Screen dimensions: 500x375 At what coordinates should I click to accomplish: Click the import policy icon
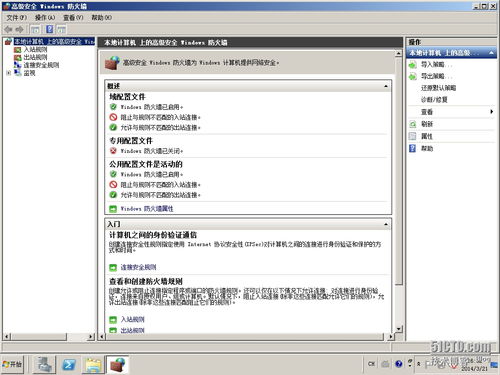413,65
